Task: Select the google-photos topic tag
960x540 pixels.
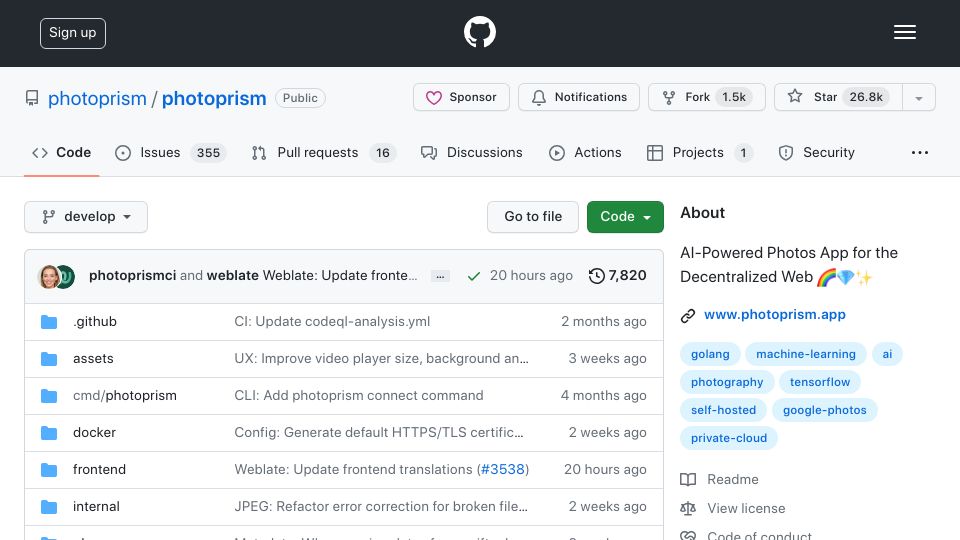Action: [825, 410]
